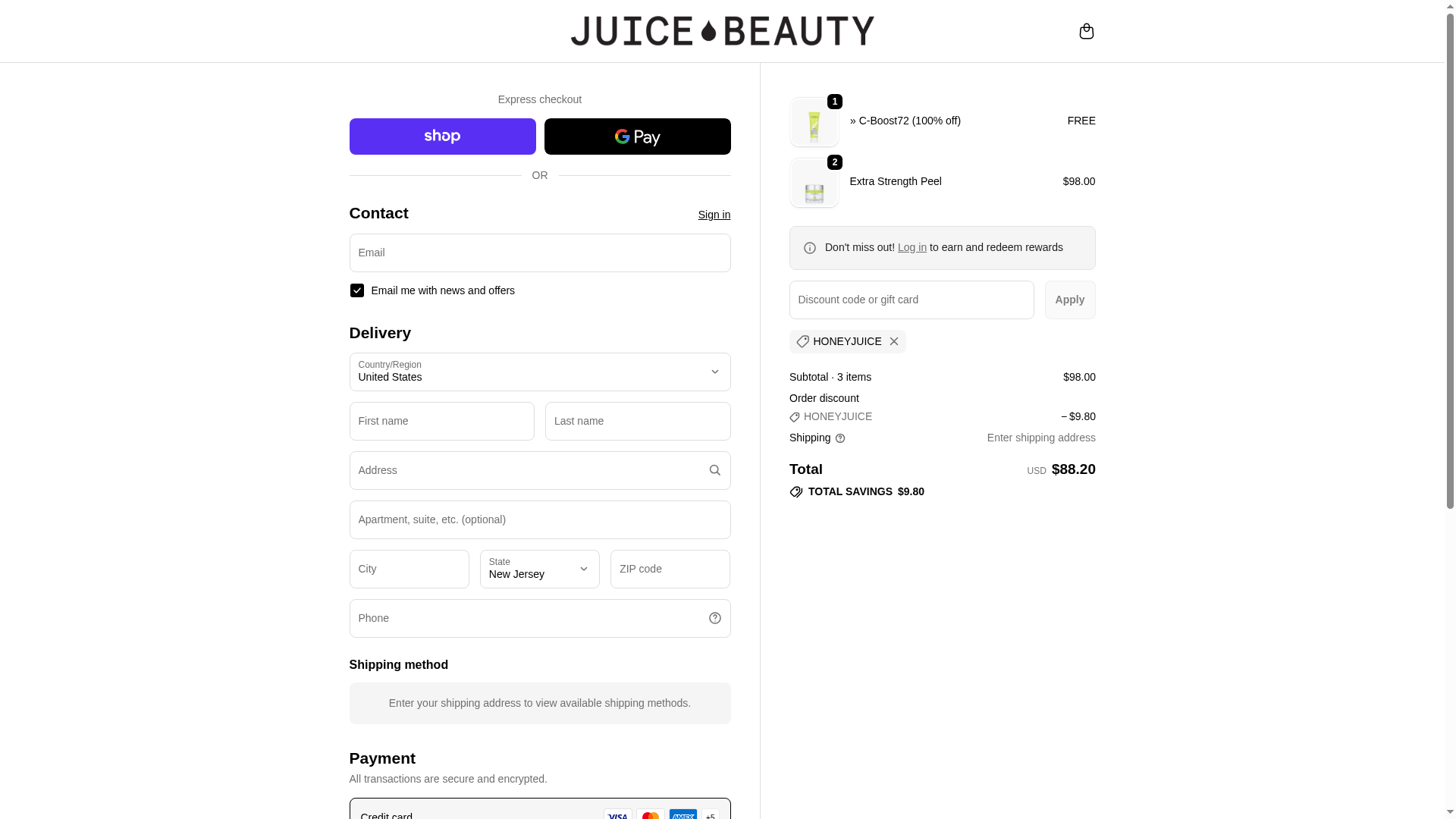Focus the discount code or gift card field

(x=911, y=300)
